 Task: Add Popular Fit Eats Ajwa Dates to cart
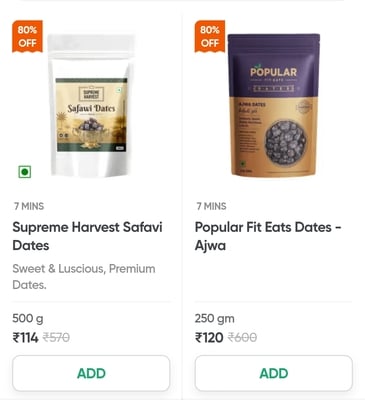click(274, 373)
